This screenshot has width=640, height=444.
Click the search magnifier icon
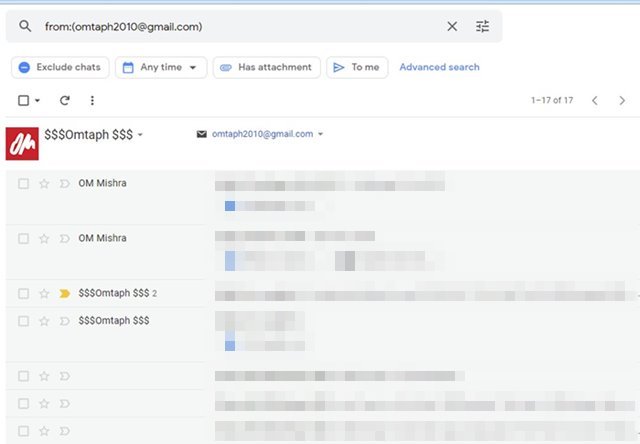(25, 27)
